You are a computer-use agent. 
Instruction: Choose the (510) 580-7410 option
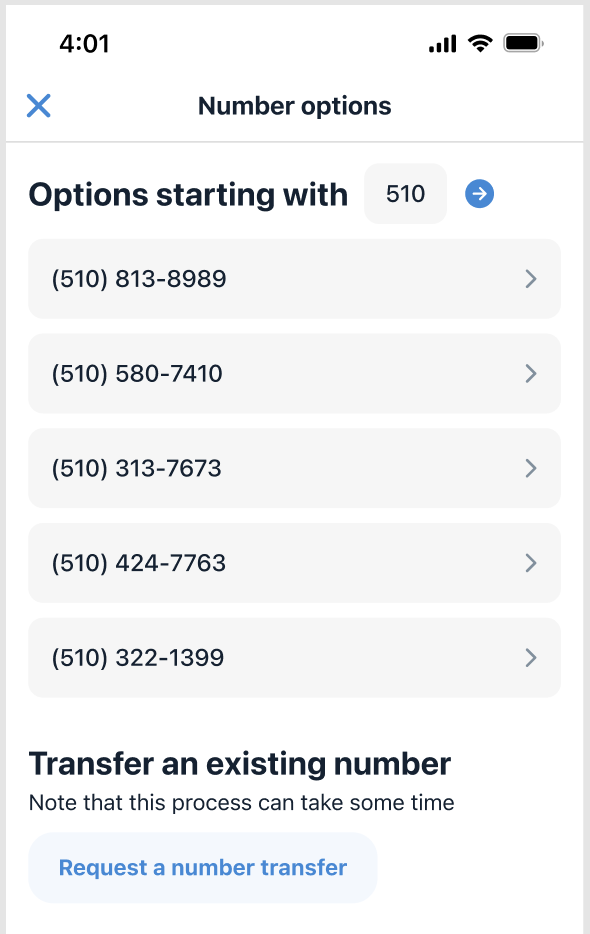click(x=294, y=373)
